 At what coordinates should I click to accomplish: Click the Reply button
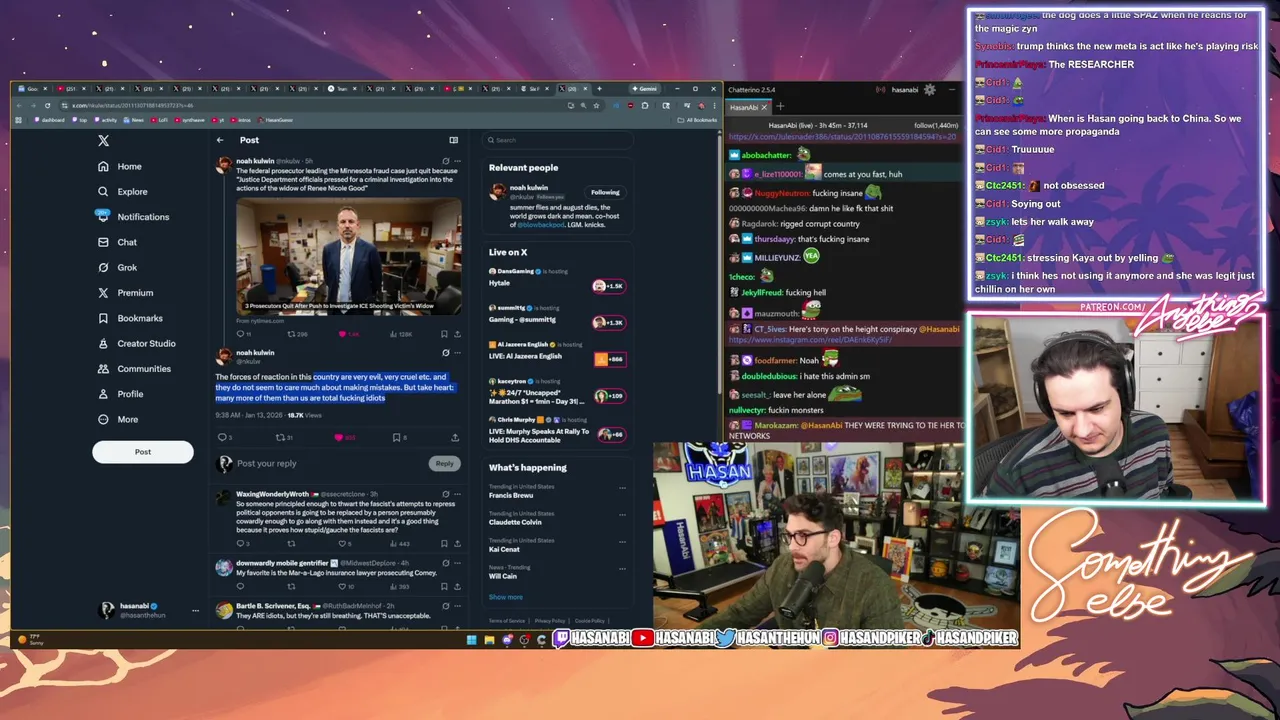coord(444,463)
